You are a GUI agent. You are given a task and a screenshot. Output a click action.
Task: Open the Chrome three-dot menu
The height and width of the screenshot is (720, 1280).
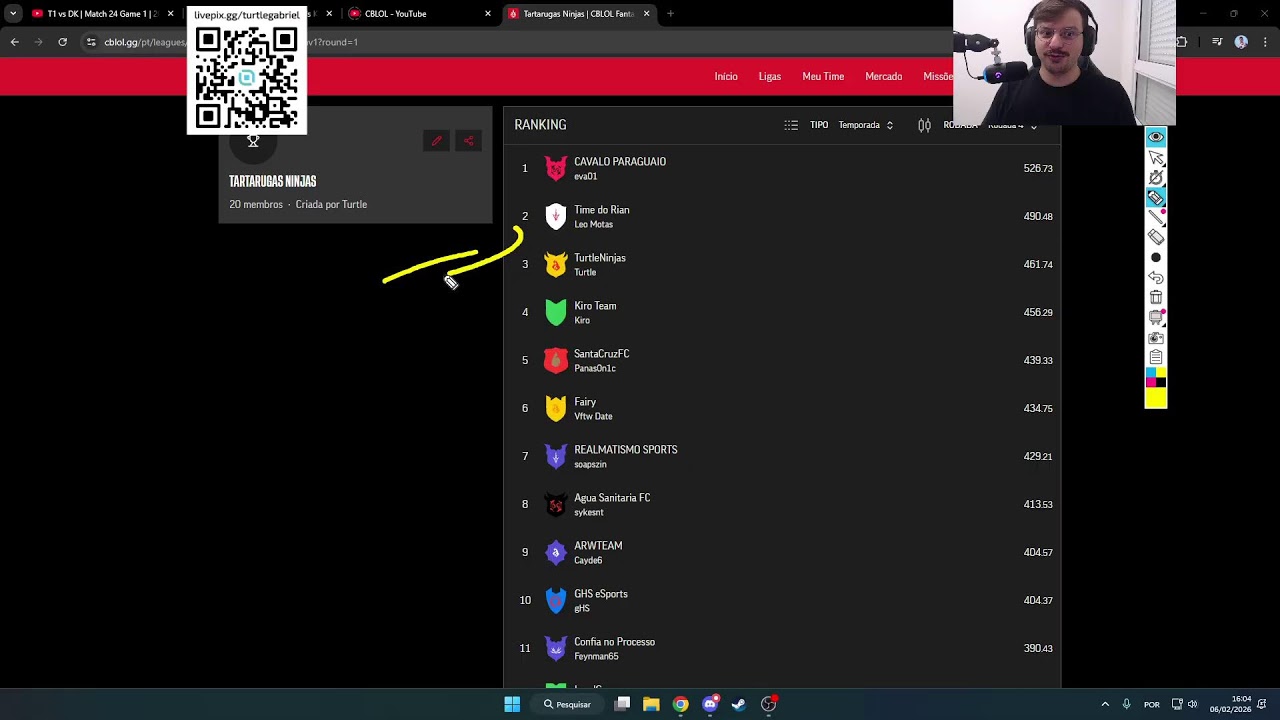tap(1265, 42)
